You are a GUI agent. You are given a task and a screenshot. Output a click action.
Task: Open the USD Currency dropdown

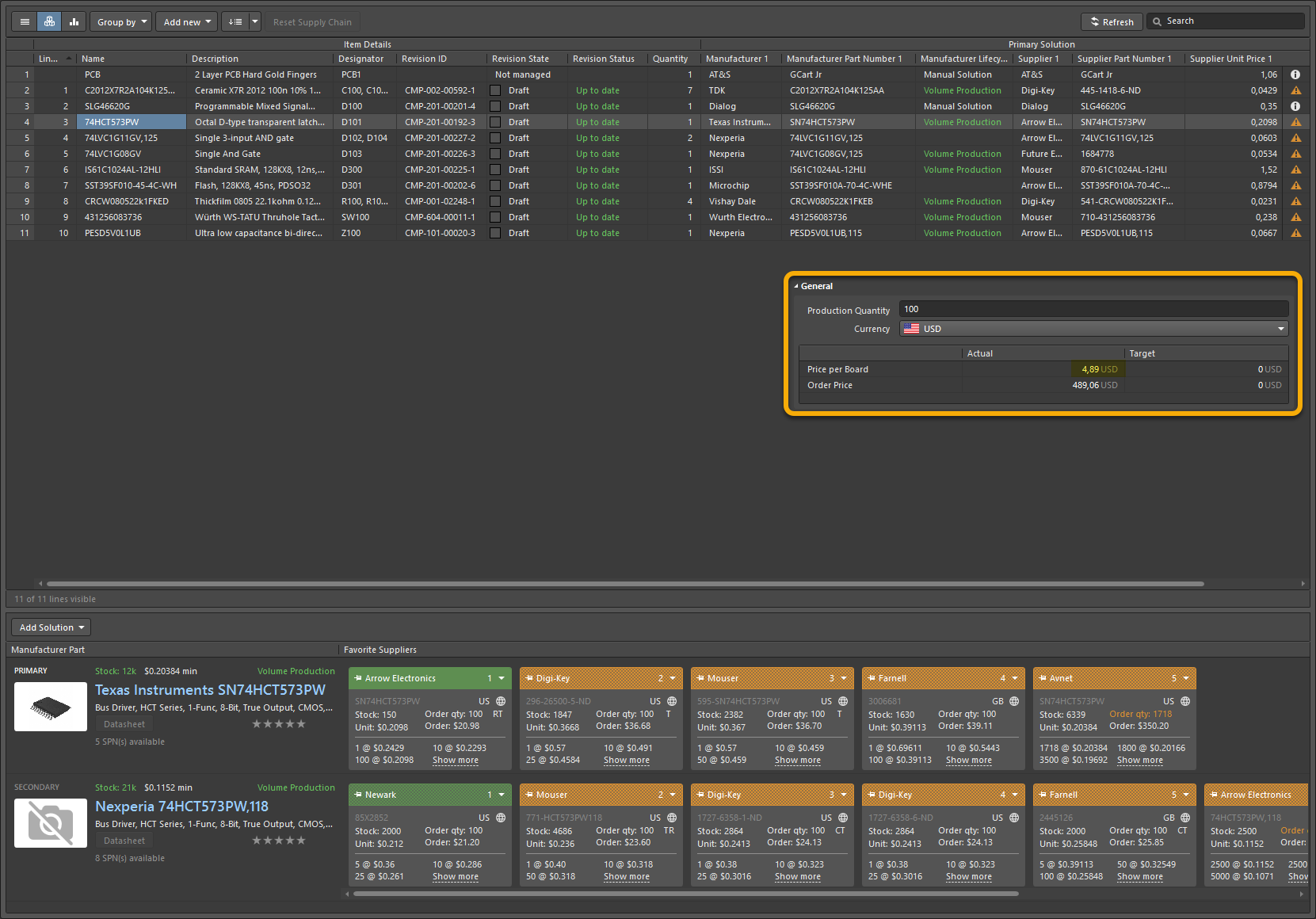1094,329
